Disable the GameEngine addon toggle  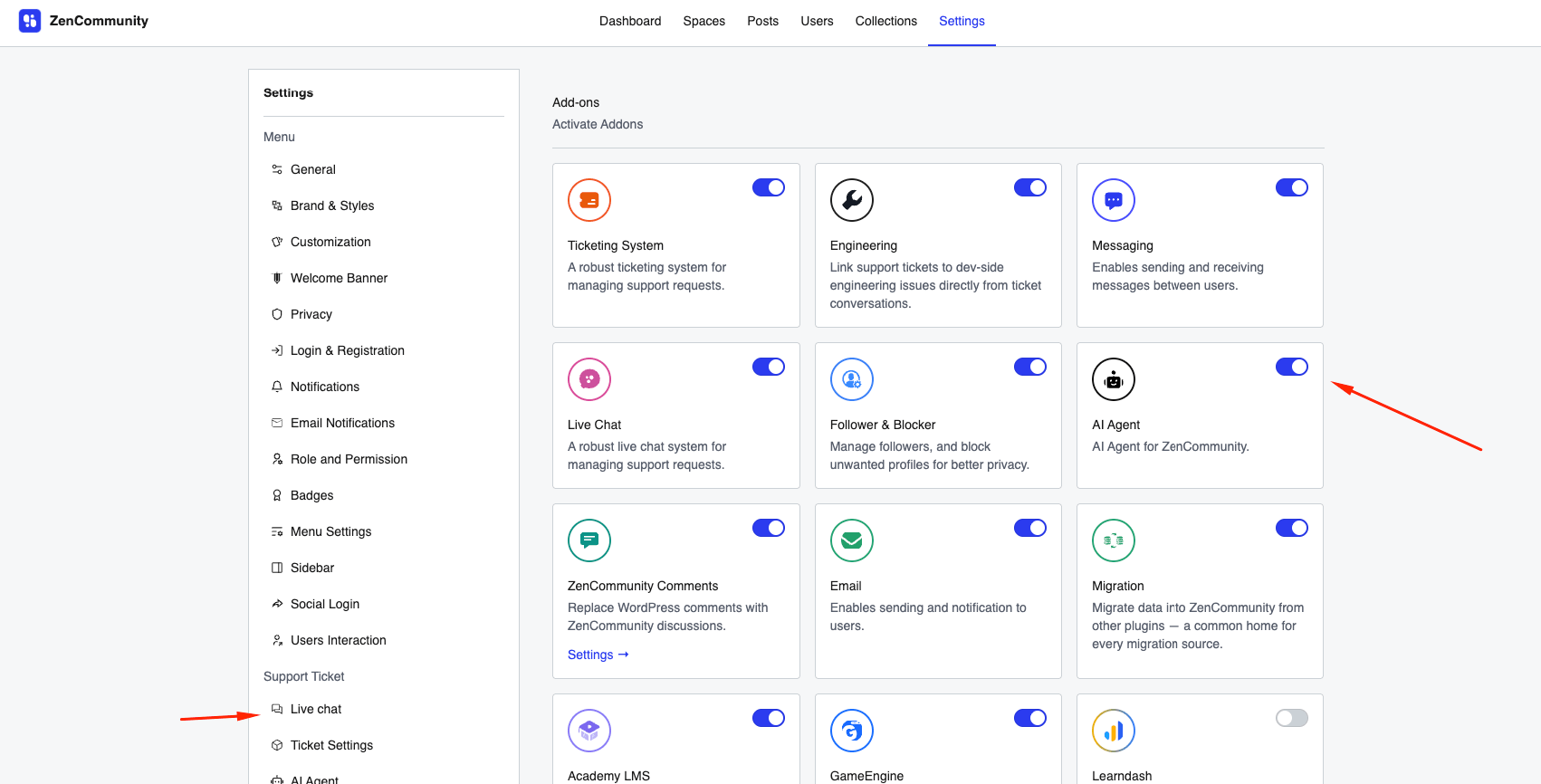1030,718
